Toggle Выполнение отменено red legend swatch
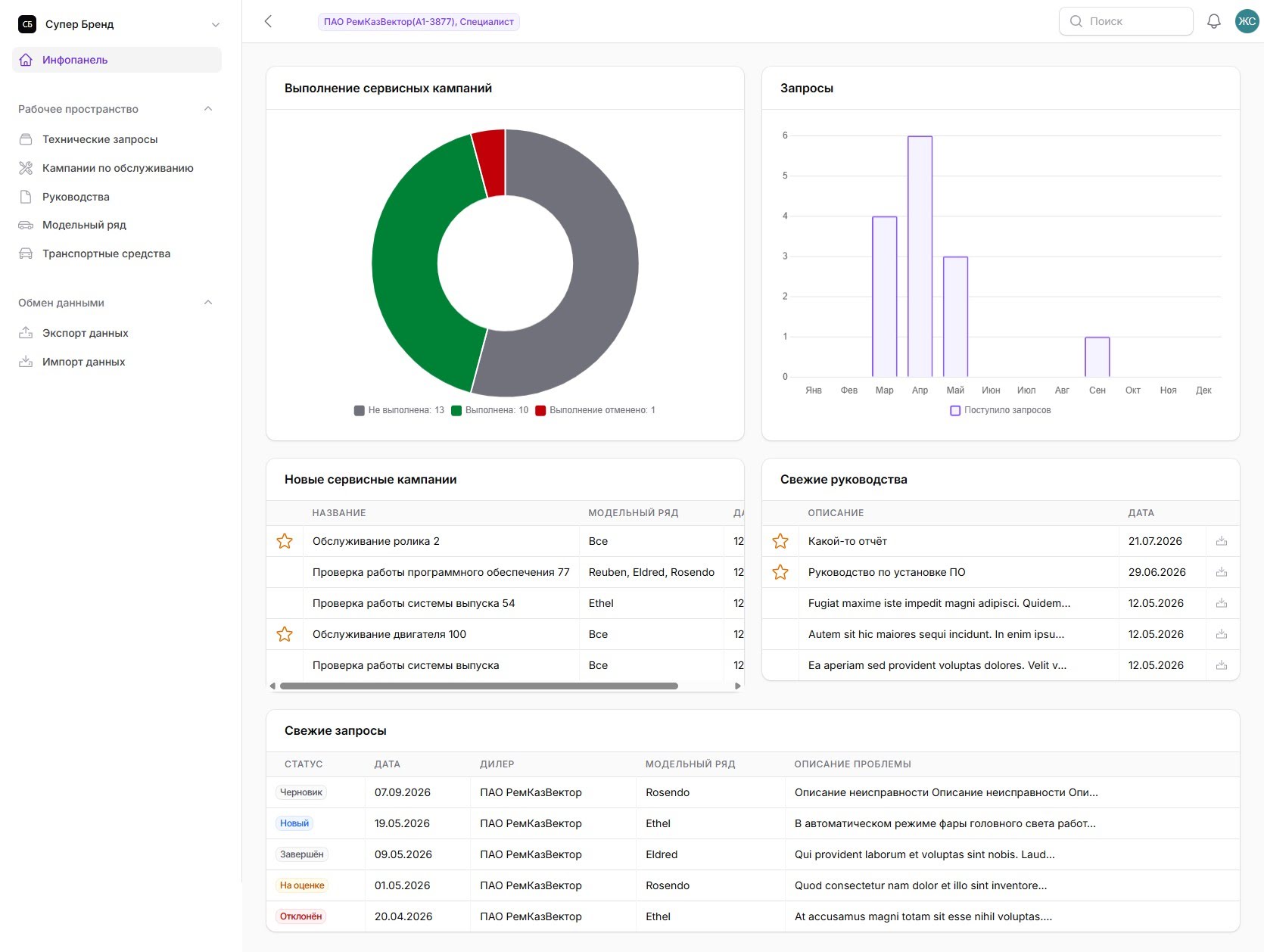This screenshot has height=952, width=1264. 540,410
